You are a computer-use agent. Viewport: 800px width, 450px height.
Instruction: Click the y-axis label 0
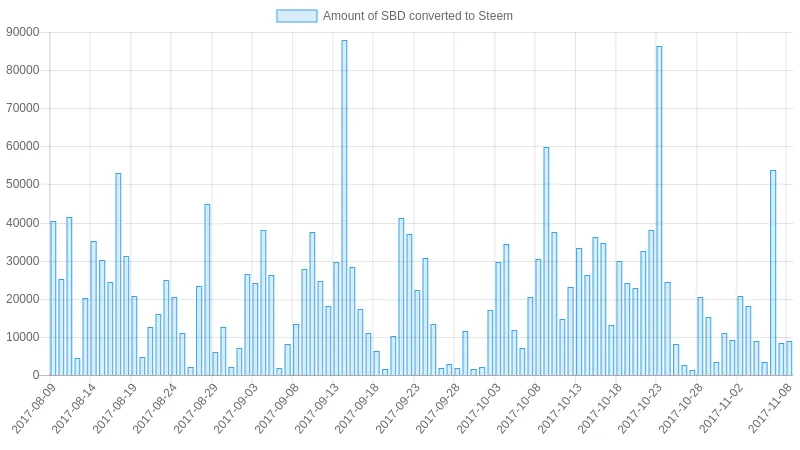[x=36, y=375]
